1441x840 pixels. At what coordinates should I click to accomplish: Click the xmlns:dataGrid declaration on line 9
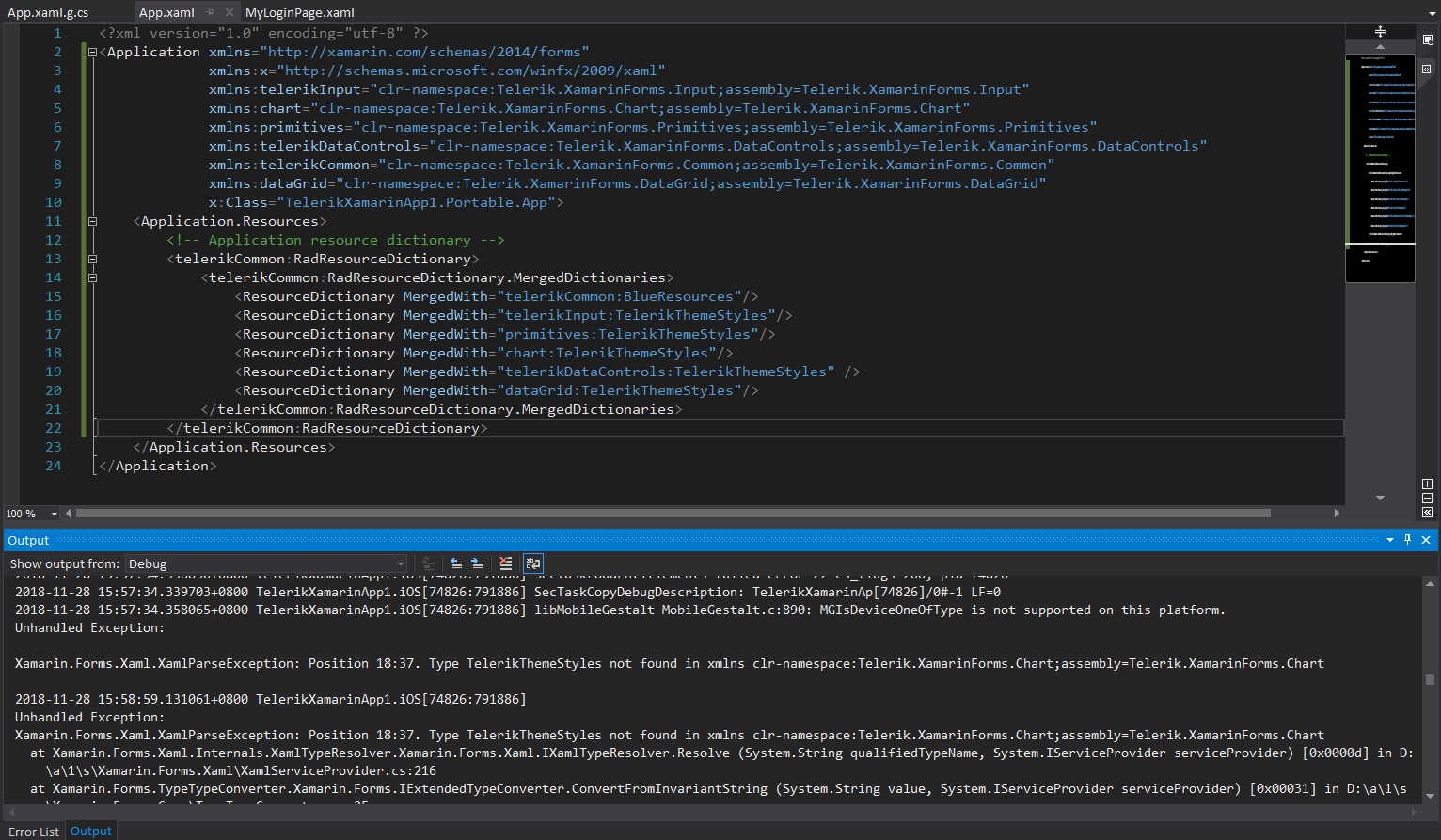tap(627, 183)
